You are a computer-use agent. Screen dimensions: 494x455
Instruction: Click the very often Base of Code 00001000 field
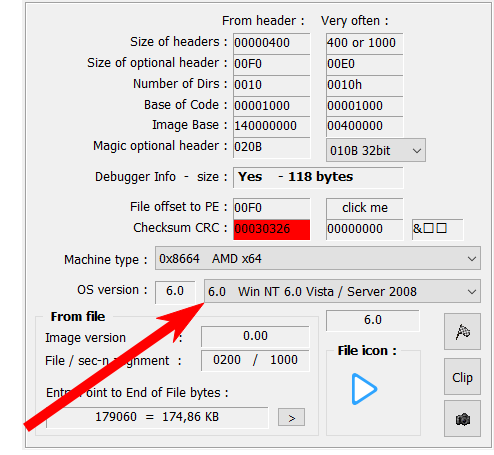coord(365,106)
